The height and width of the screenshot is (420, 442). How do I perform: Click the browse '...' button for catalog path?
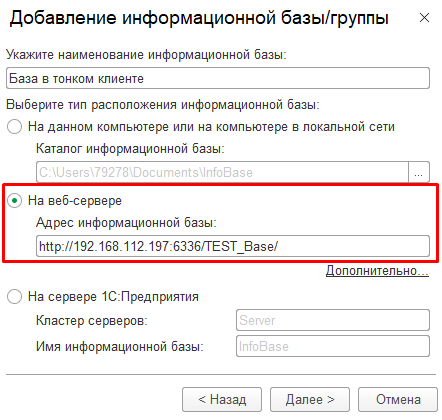click(419, 172)
